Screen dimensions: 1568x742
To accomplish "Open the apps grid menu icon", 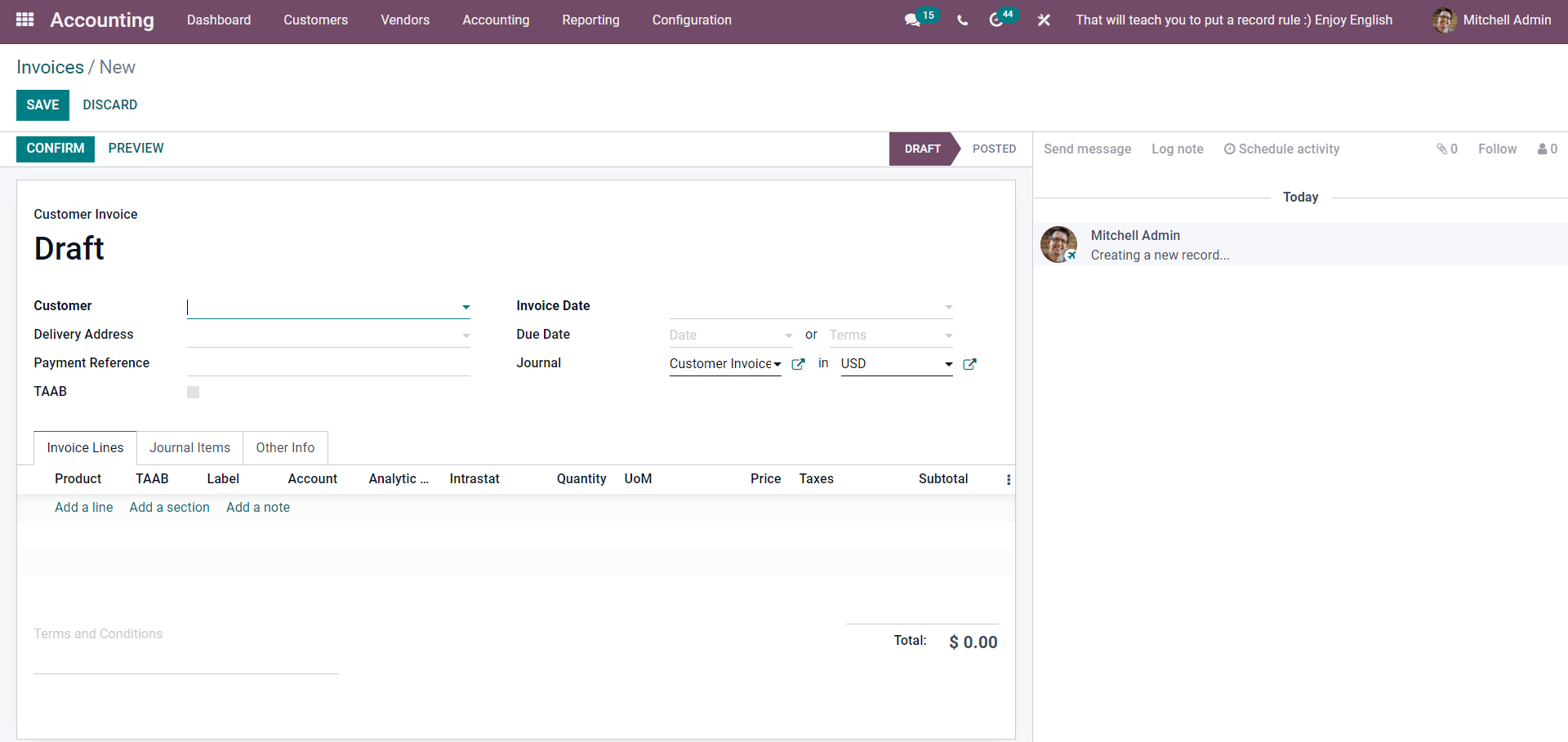I will pyautogui.click(x=25, y=20).
